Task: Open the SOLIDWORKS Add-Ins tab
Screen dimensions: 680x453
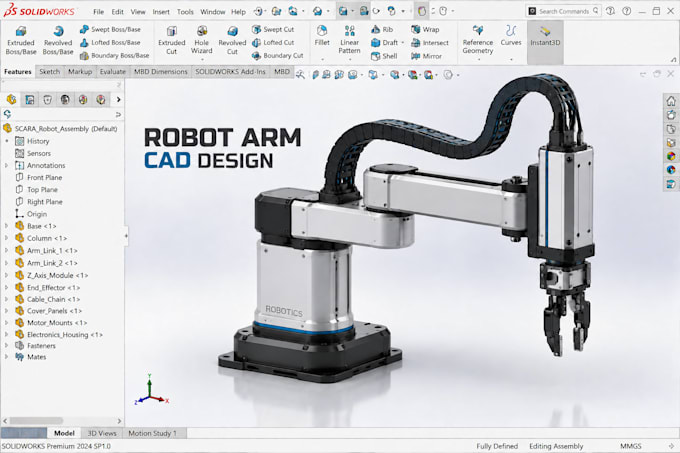Action: 230,72
